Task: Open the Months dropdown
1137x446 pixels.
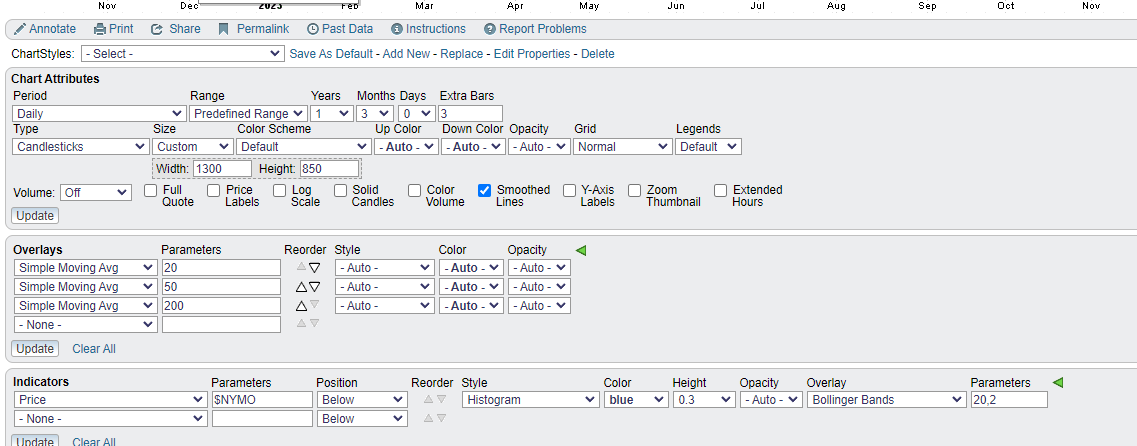Action: coord(375,113)
